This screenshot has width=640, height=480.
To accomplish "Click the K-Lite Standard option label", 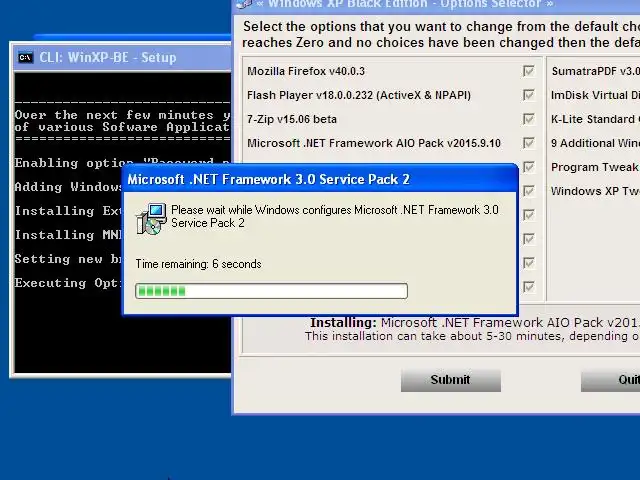I will point(596,119).
